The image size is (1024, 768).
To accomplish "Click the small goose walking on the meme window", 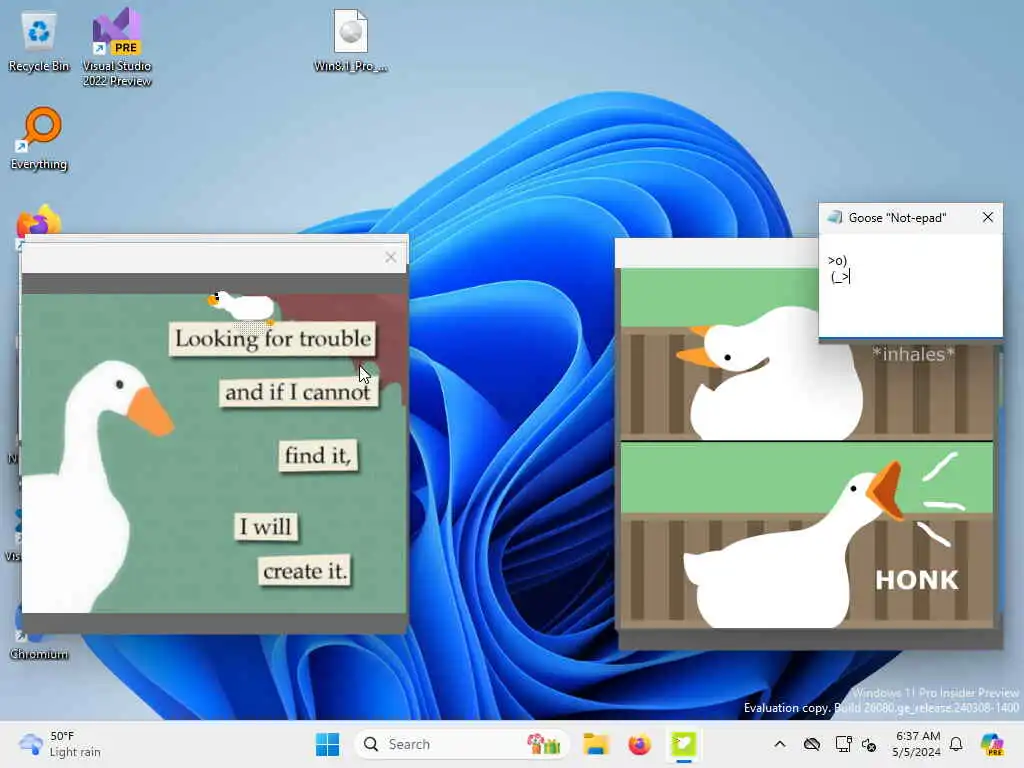I will coord(242,306).
